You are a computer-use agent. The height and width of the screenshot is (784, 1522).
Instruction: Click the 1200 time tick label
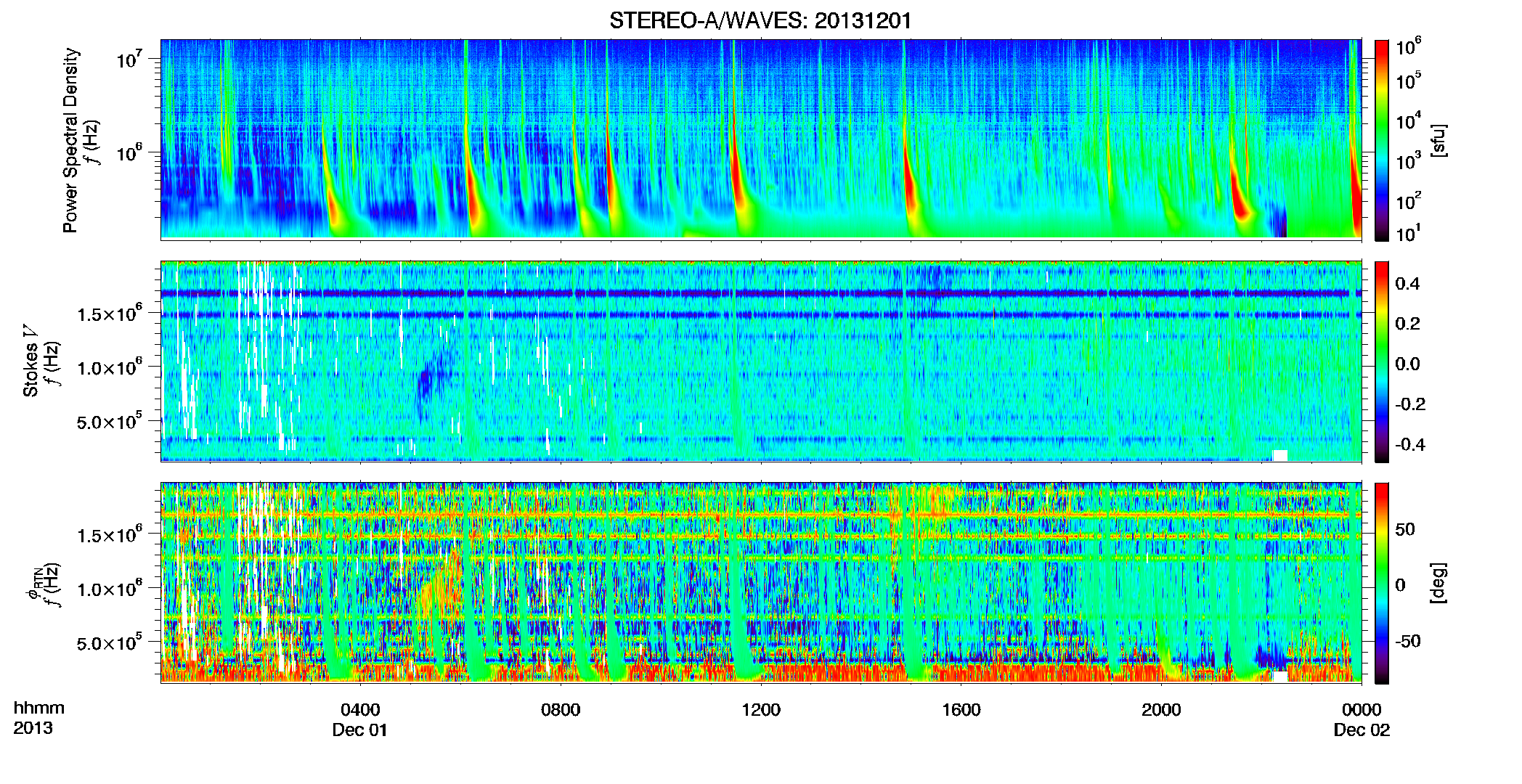click(761, 710)
